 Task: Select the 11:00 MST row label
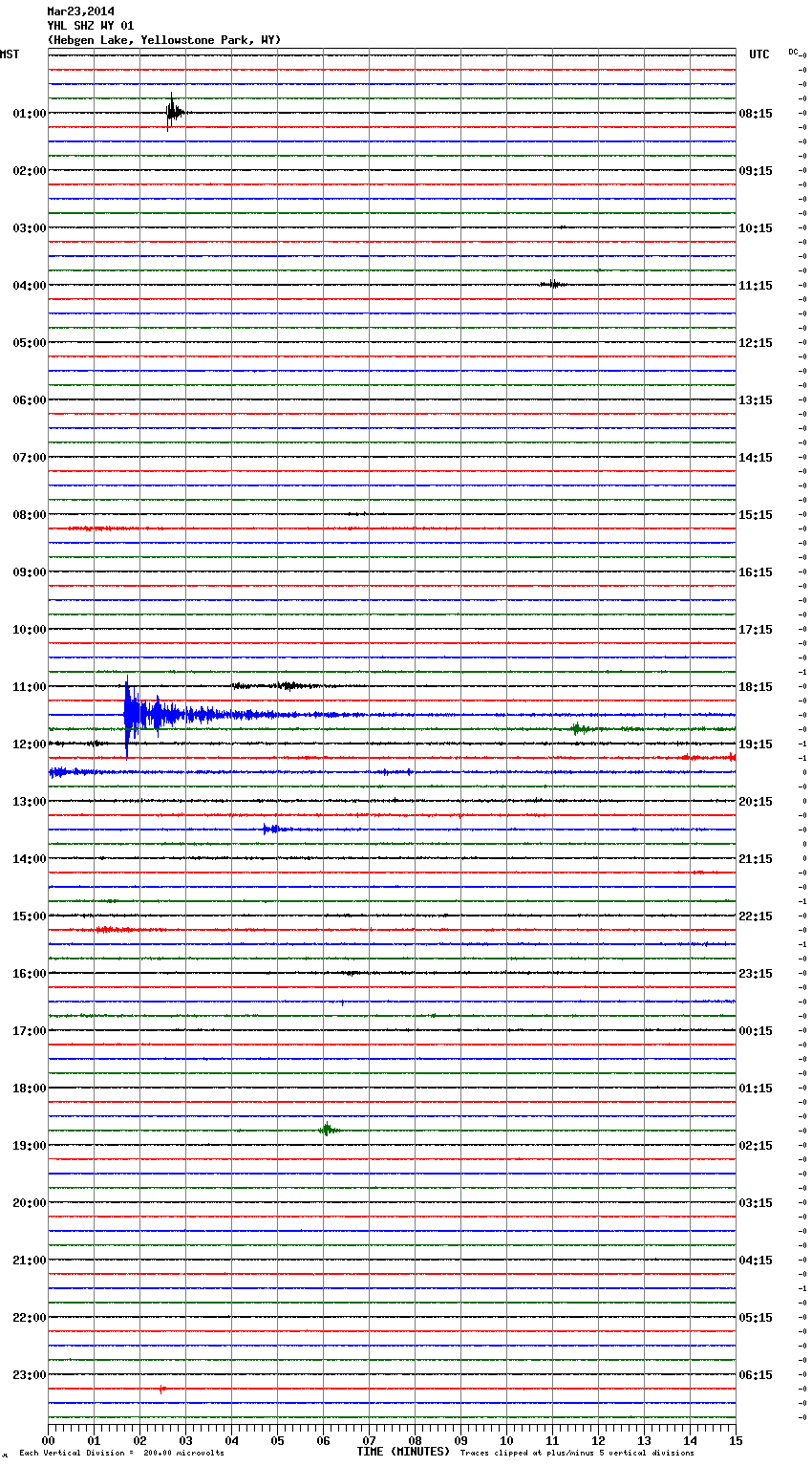pyautogui.click(x=30, y=687)
